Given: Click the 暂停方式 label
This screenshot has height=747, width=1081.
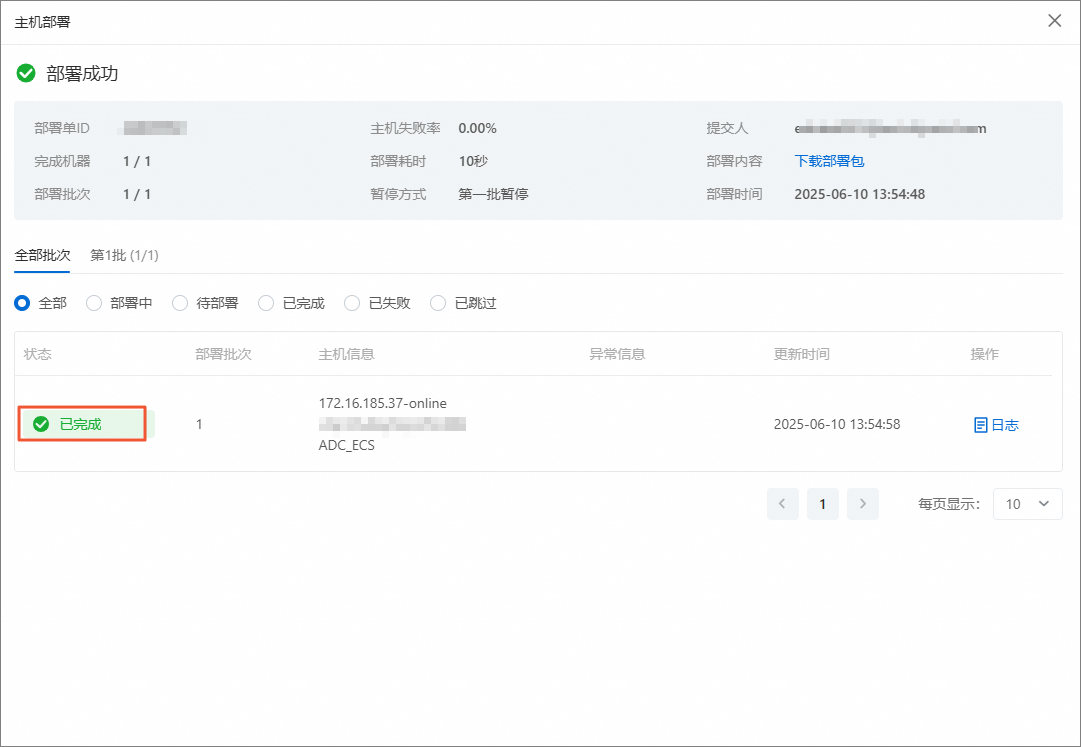Looking at the screenshot, I should pyautogui.click(x=398, y=194).
